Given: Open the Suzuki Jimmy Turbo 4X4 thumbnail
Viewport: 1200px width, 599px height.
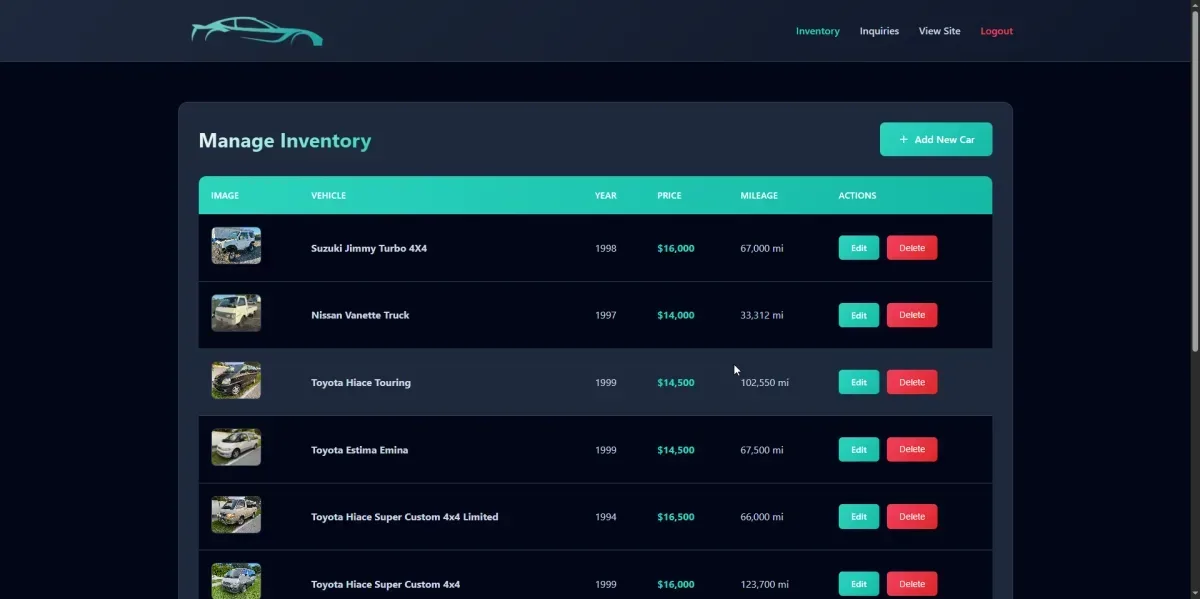Looking at the screenshot, I should [236, 246].
